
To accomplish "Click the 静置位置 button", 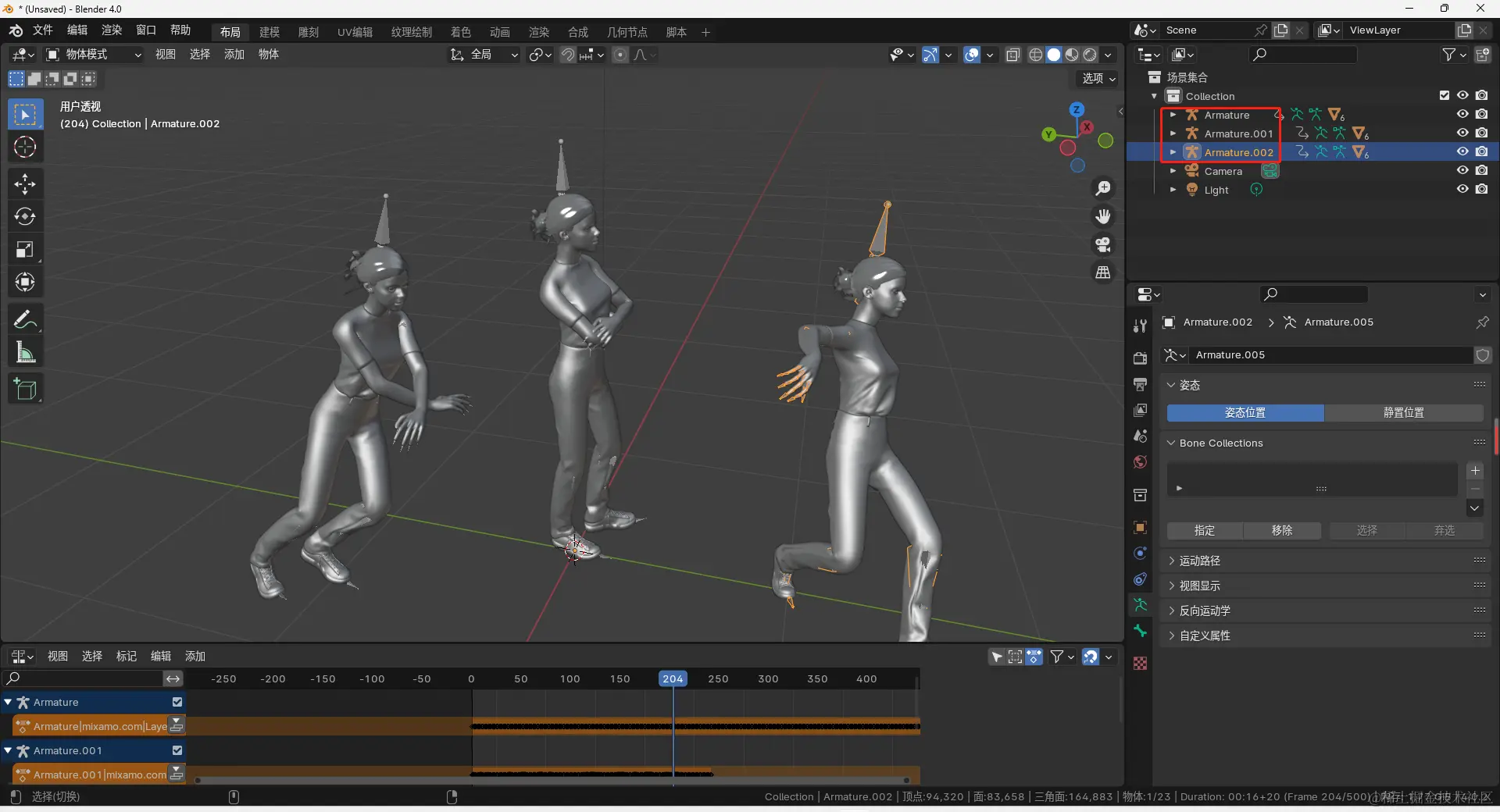I will [x=1403, y=412].
